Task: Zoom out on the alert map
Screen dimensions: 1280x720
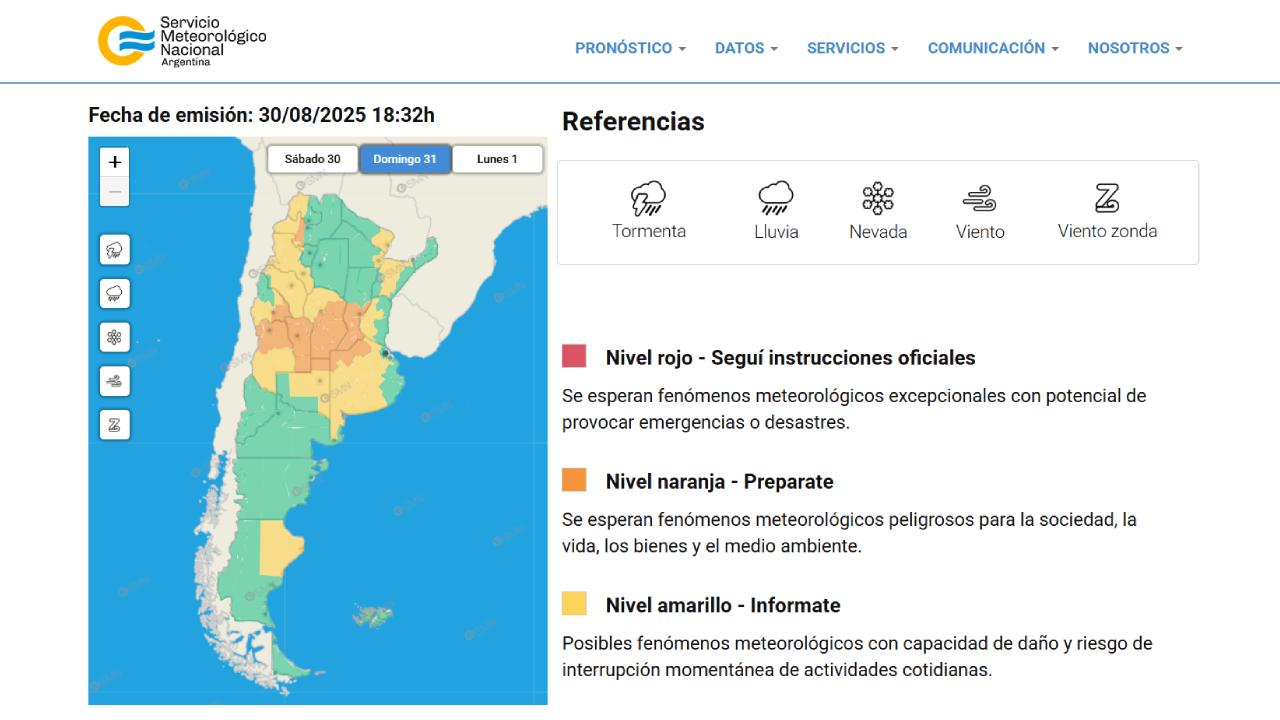Action: (x=115, y=192)
